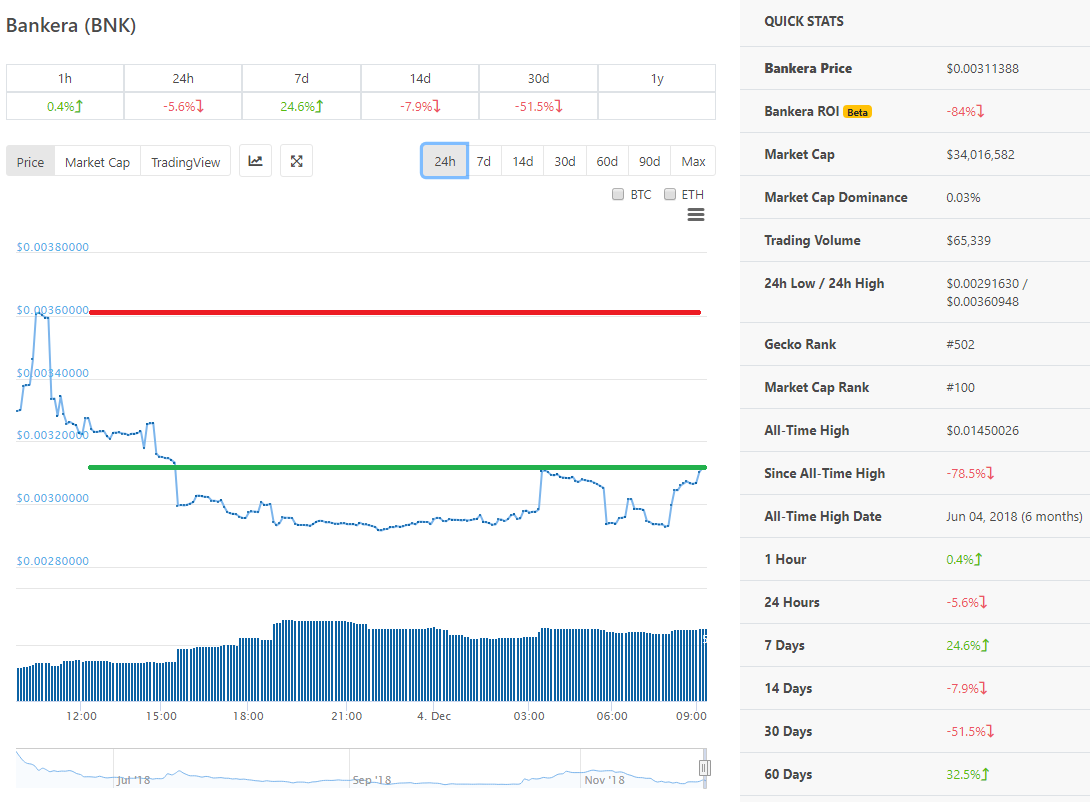Viewport: 1090px width, 802px height.
Task: Click the Market Cap Rank value #100
Action: (x=960, y=388)
